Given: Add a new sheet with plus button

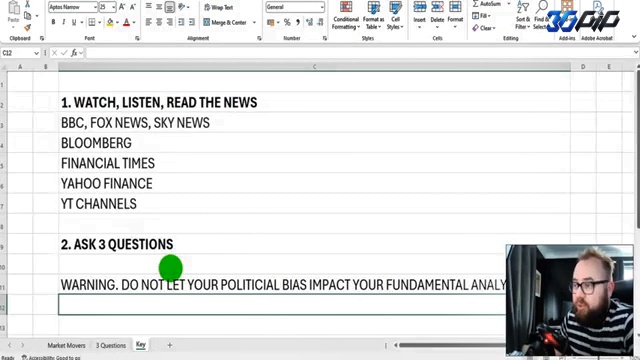Looking at the screenshot, I should [169, 345].
